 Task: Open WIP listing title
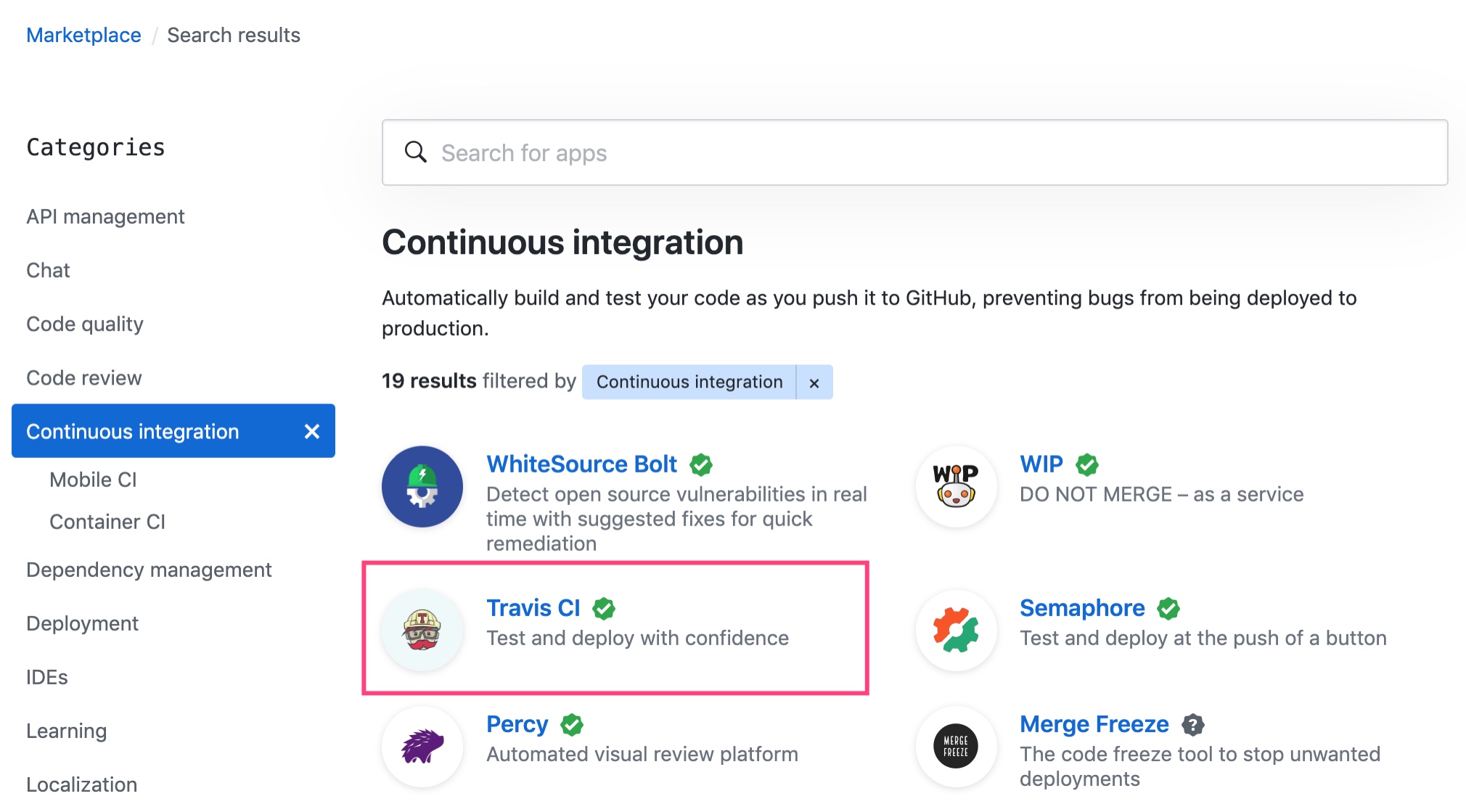(x=1041, y=464)
